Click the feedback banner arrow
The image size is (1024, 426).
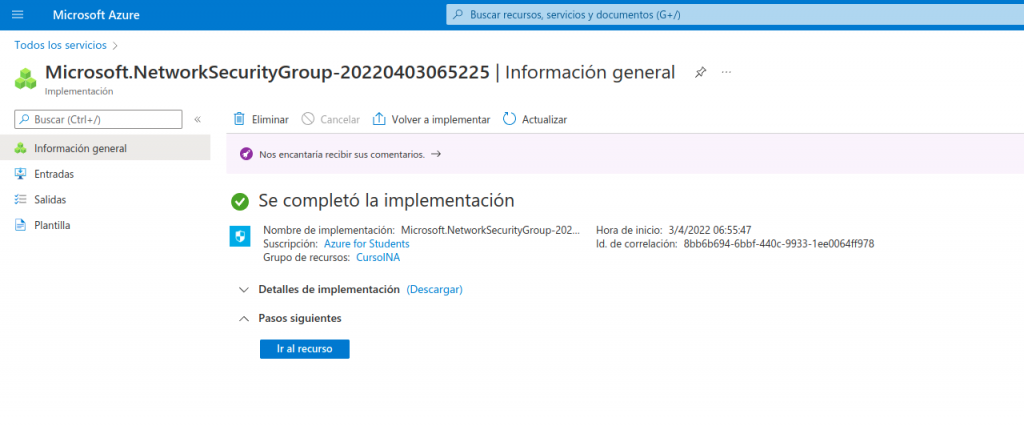click(x=436, y=155)
